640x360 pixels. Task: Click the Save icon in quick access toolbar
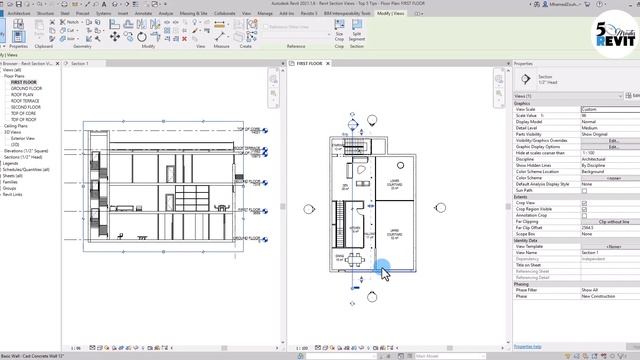(19, 4)
